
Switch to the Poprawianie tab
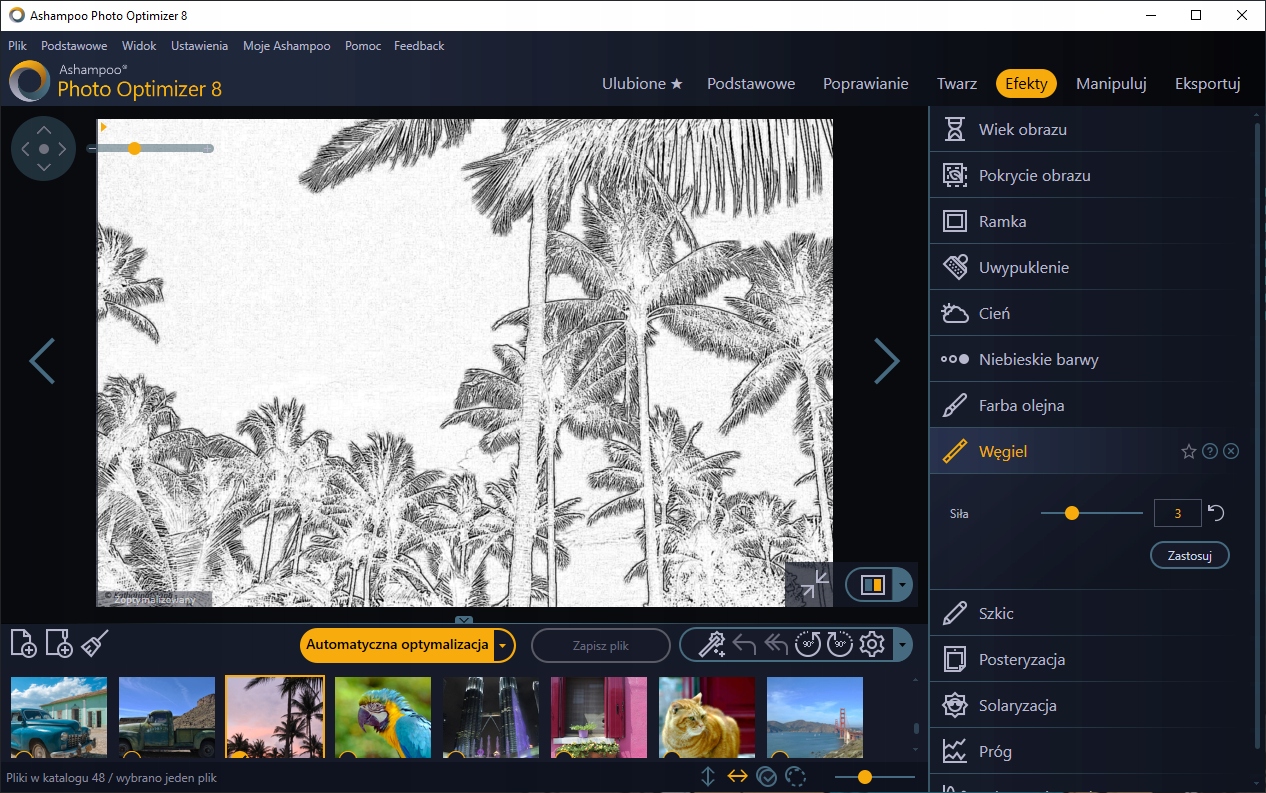[865, 84]
